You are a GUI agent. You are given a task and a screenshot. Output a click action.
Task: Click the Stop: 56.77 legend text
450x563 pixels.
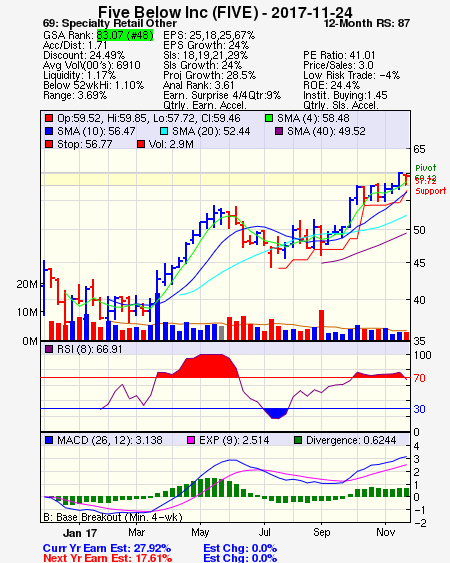coord(85,144)
